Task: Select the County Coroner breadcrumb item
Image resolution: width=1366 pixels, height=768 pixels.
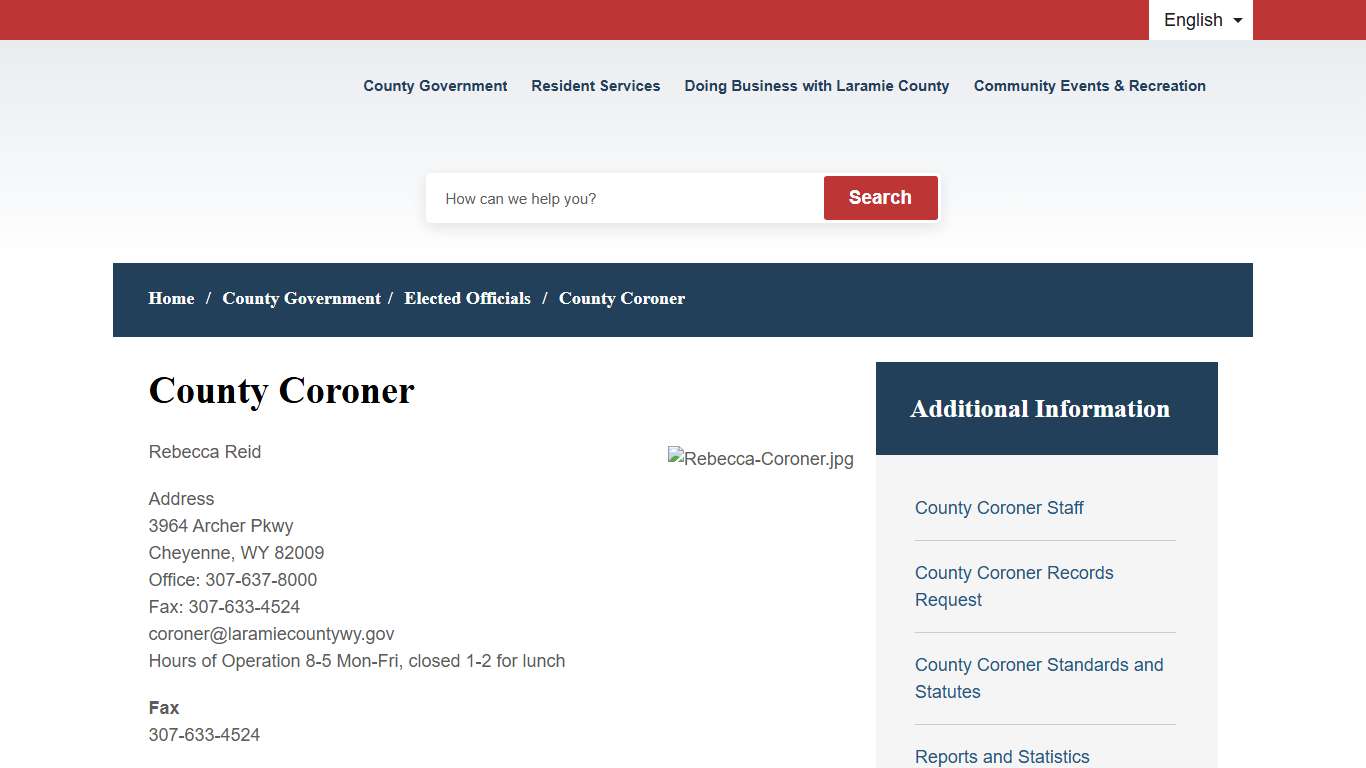Action: point(621,298)
